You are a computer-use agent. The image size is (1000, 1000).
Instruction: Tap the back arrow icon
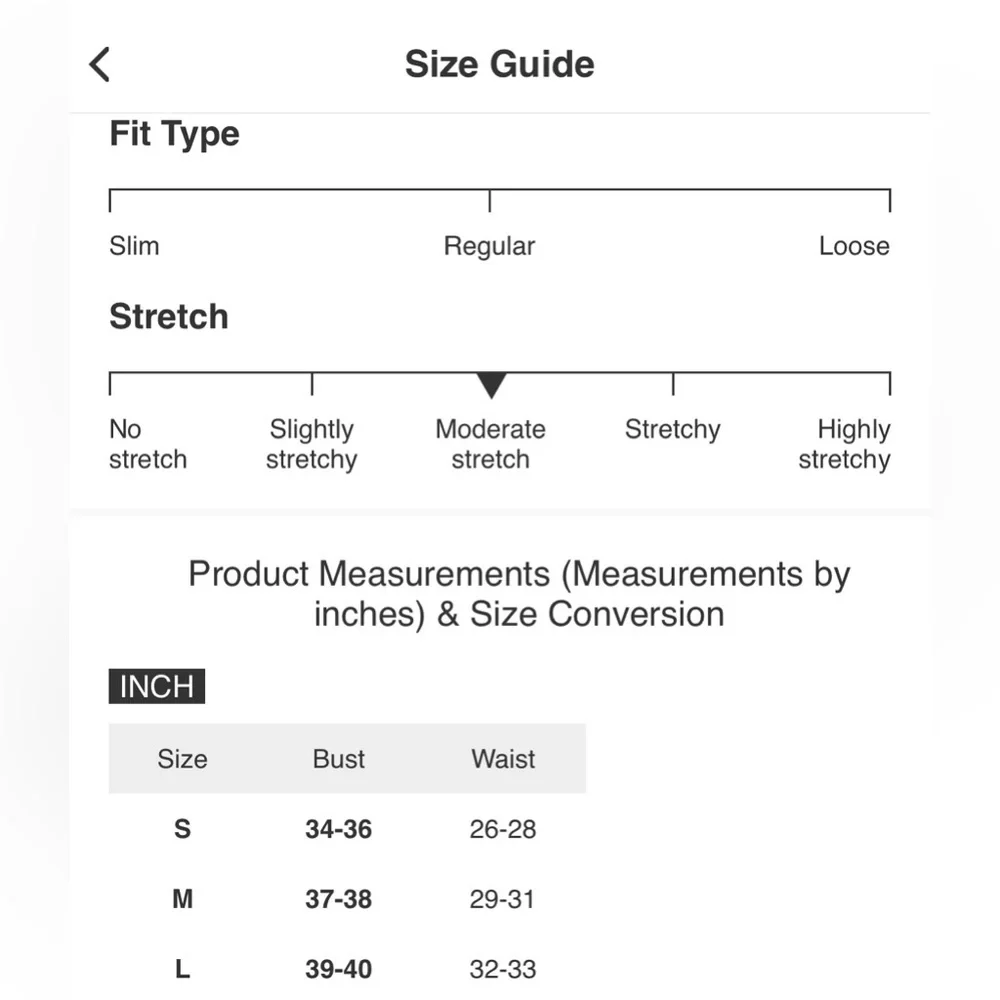99,65
